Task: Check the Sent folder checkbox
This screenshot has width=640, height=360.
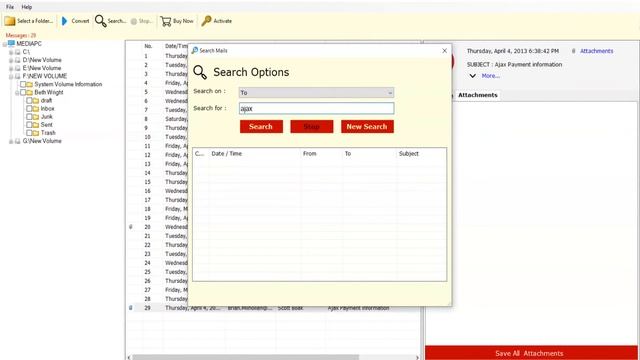Action: click(x=29, y=125)
